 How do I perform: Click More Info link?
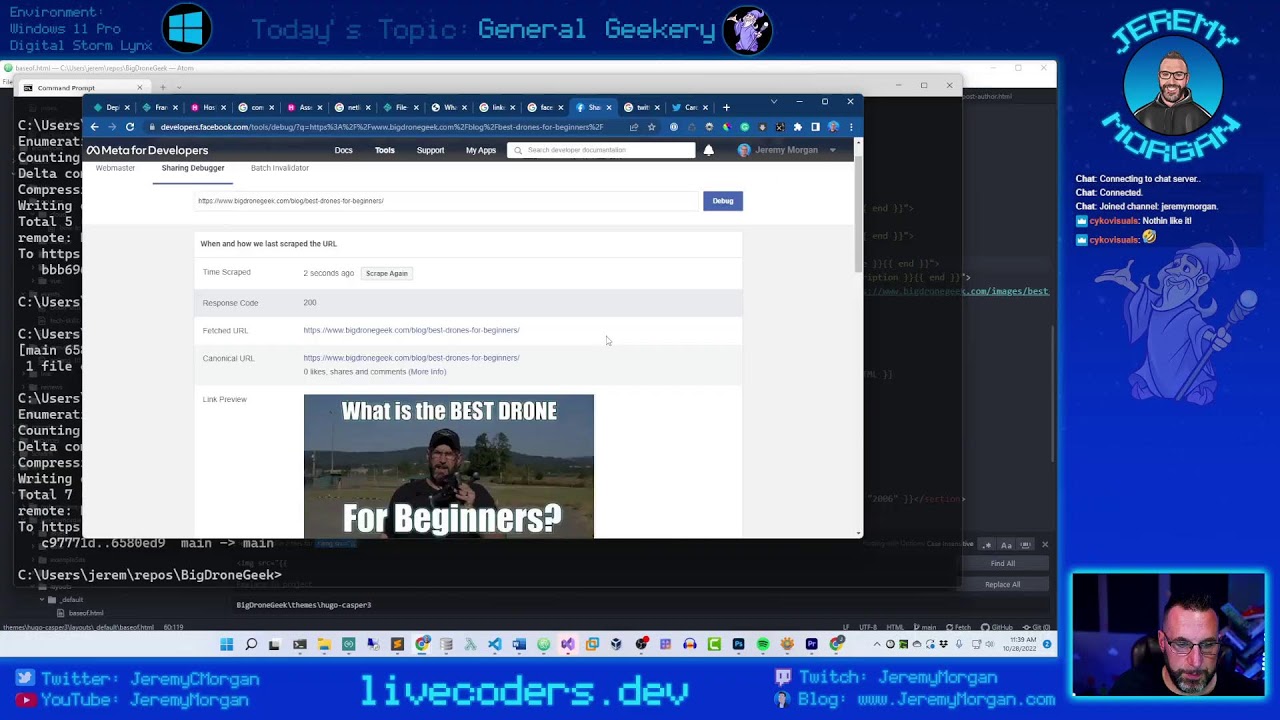pos(427,372)
